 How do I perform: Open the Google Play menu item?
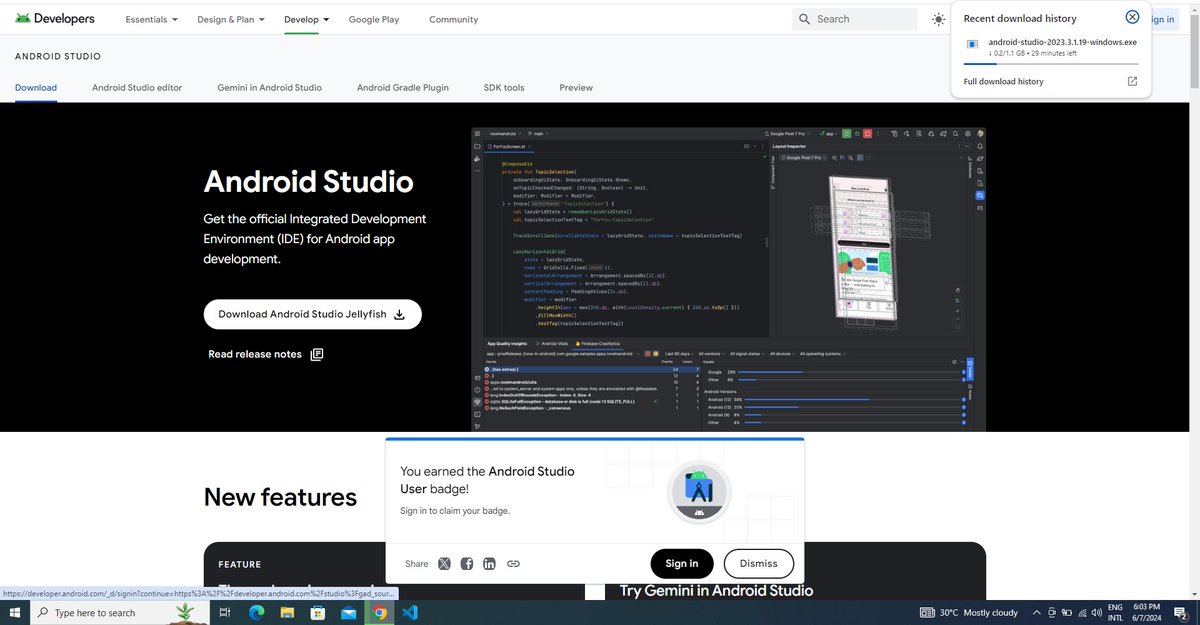tap(374, 19)
